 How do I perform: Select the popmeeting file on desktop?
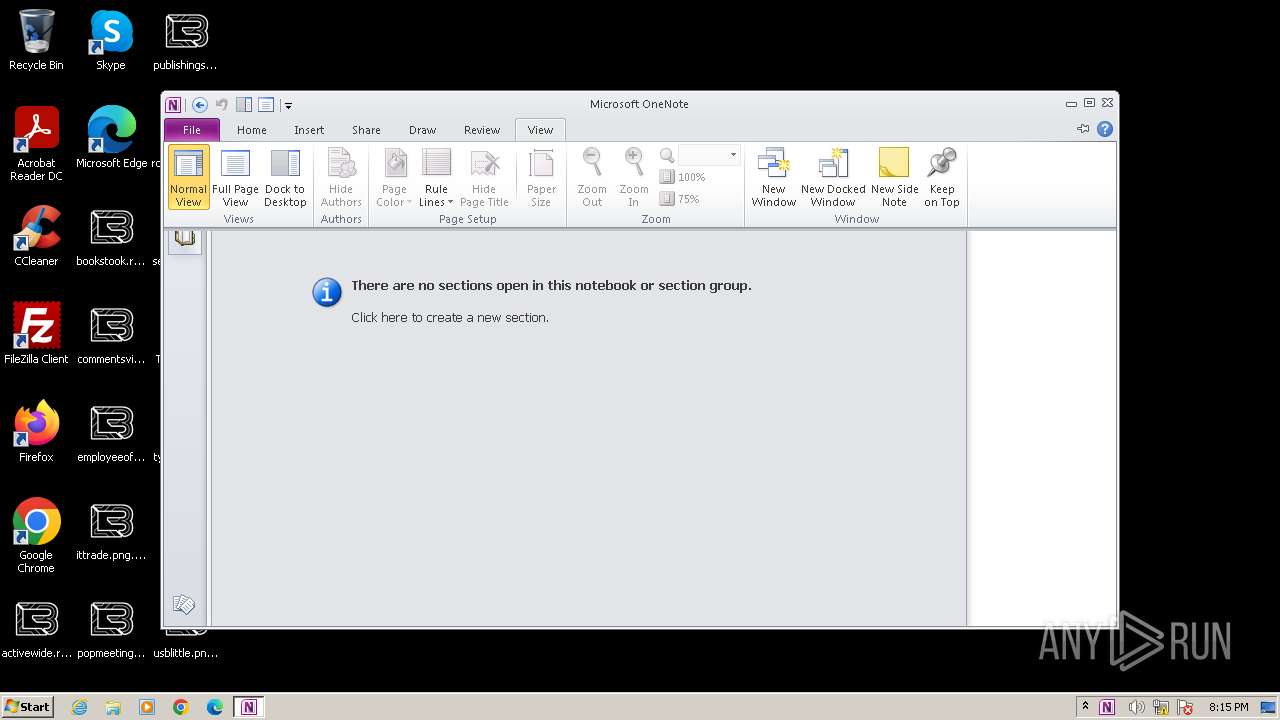111,628
